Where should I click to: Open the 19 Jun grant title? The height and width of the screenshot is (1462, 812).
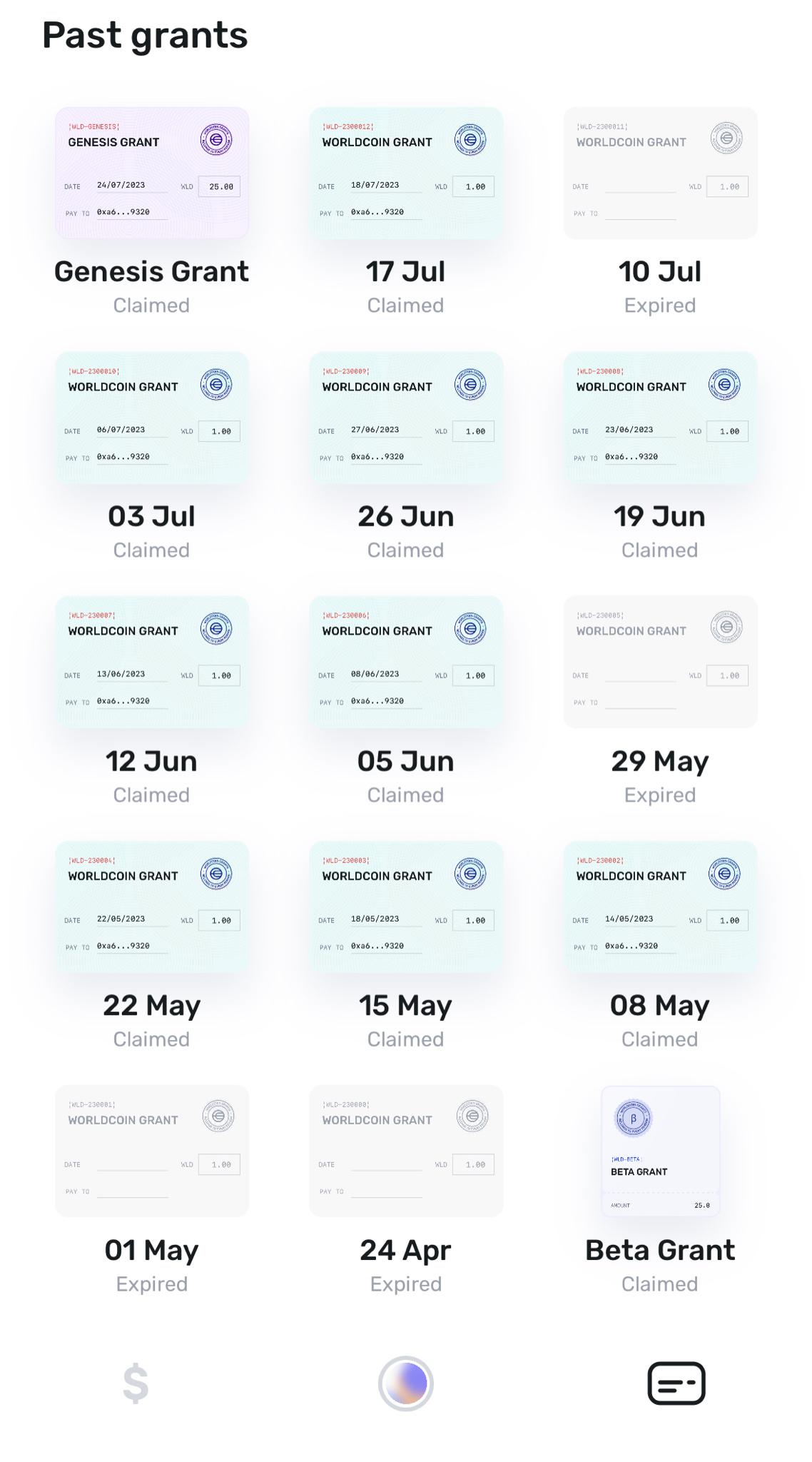point(659,516)
